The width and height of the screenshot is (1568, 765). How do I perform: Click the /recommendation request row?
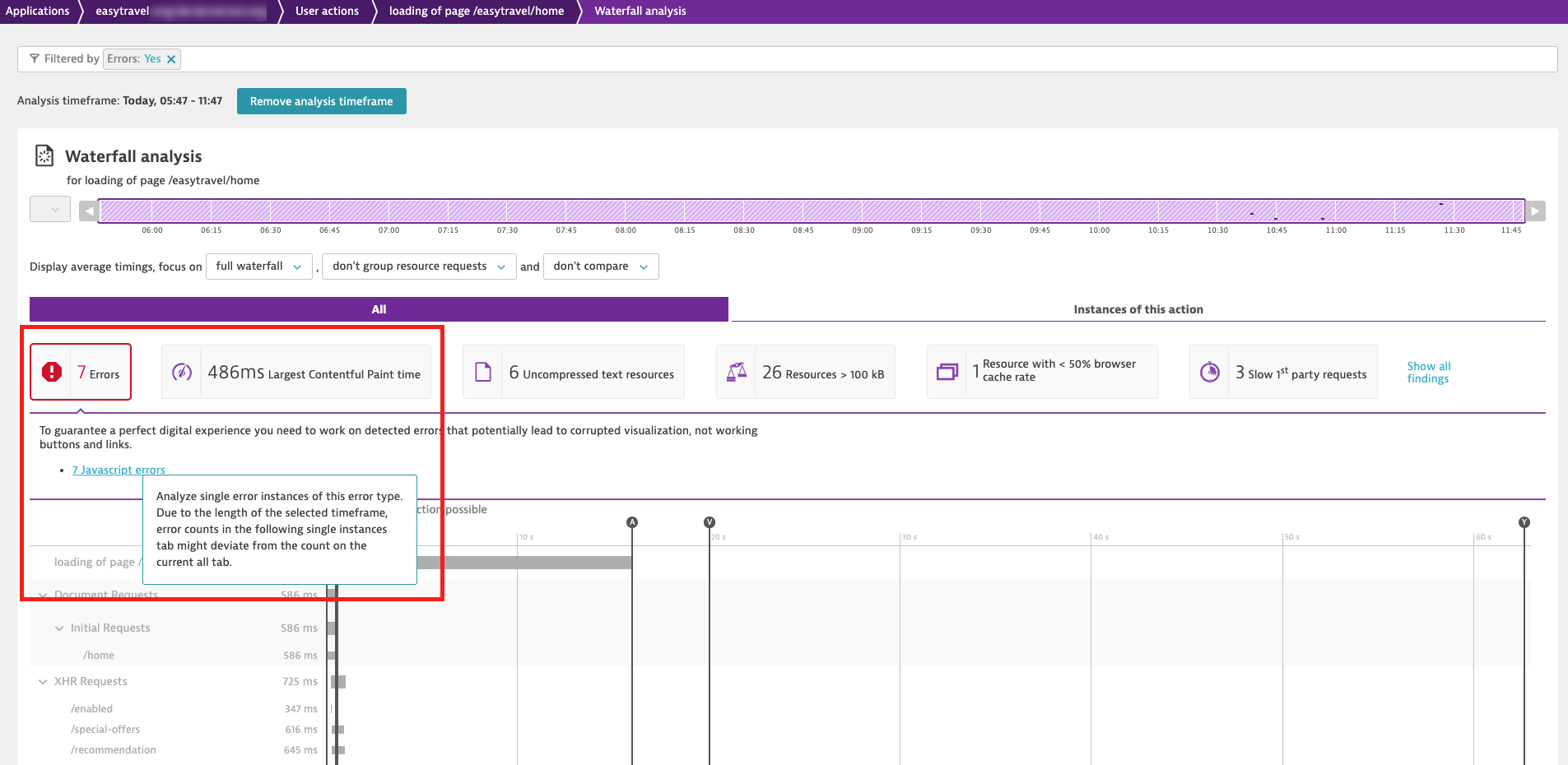[x=114, y=750]
